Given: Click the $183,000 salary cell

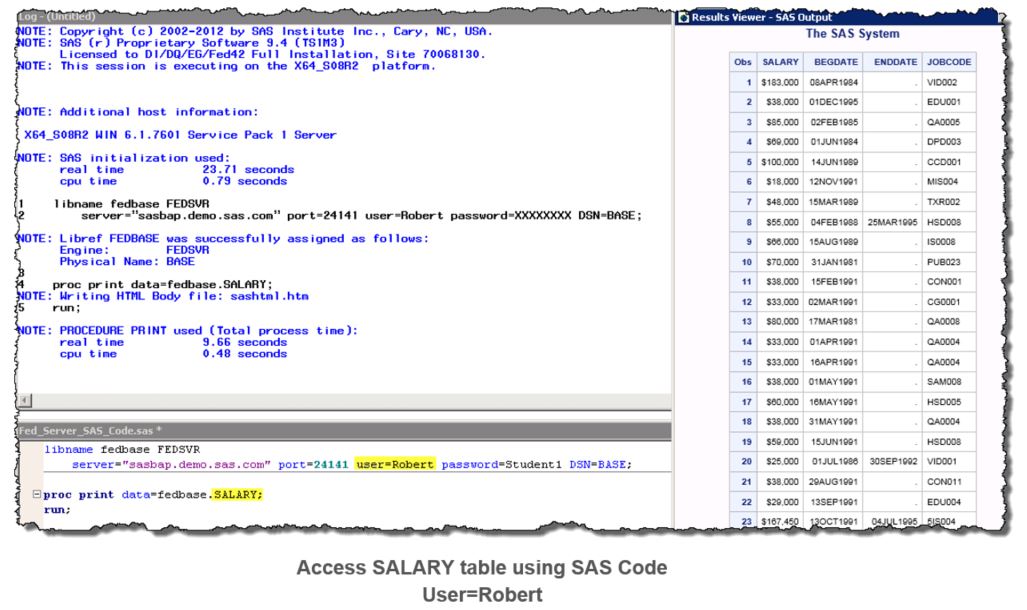Looking at the screenshot, I should (x=779, y=81).
